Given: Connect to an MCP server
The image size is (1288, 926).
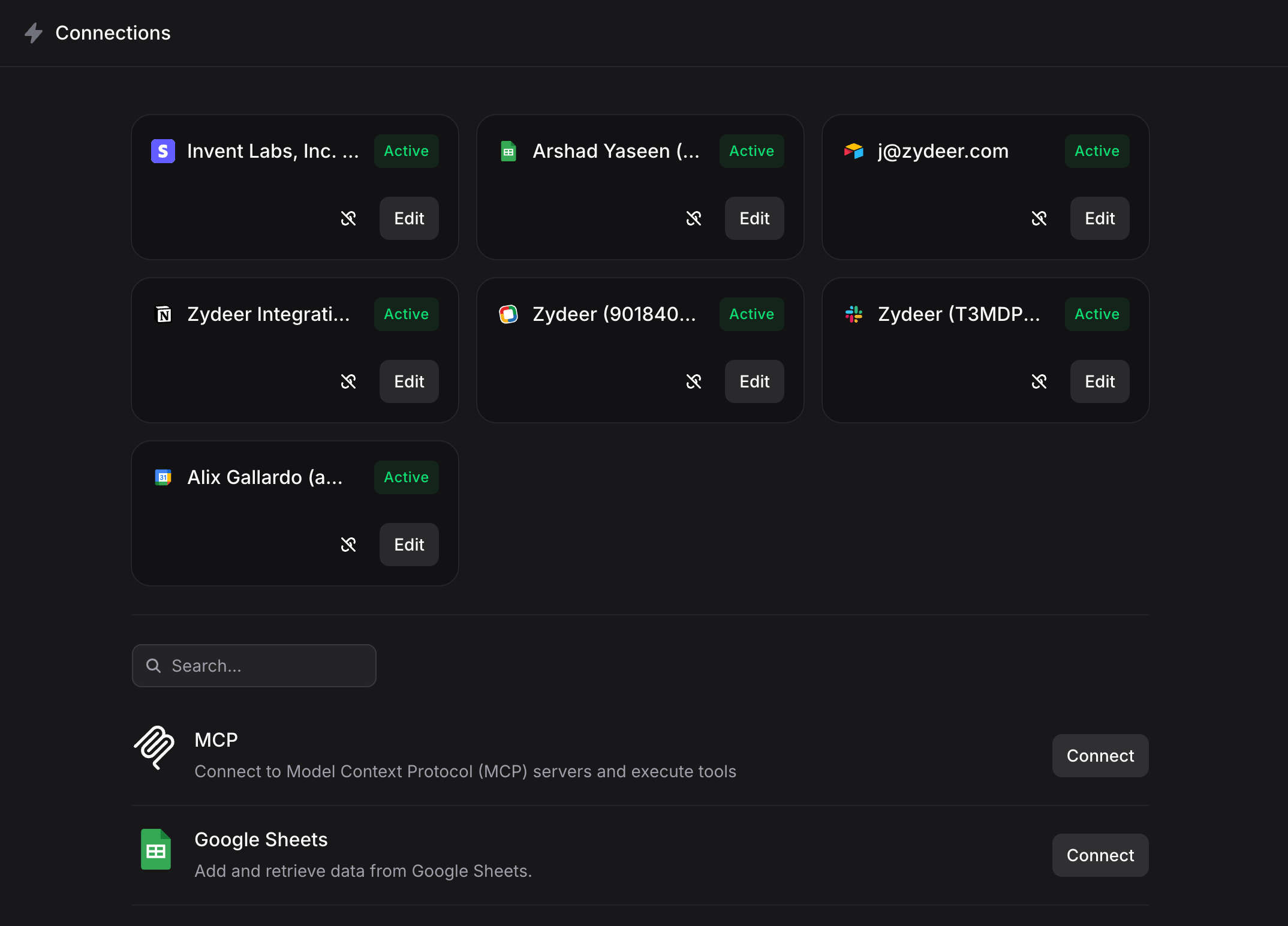Looking at the screenshot, I should (x=1100, y=756).
